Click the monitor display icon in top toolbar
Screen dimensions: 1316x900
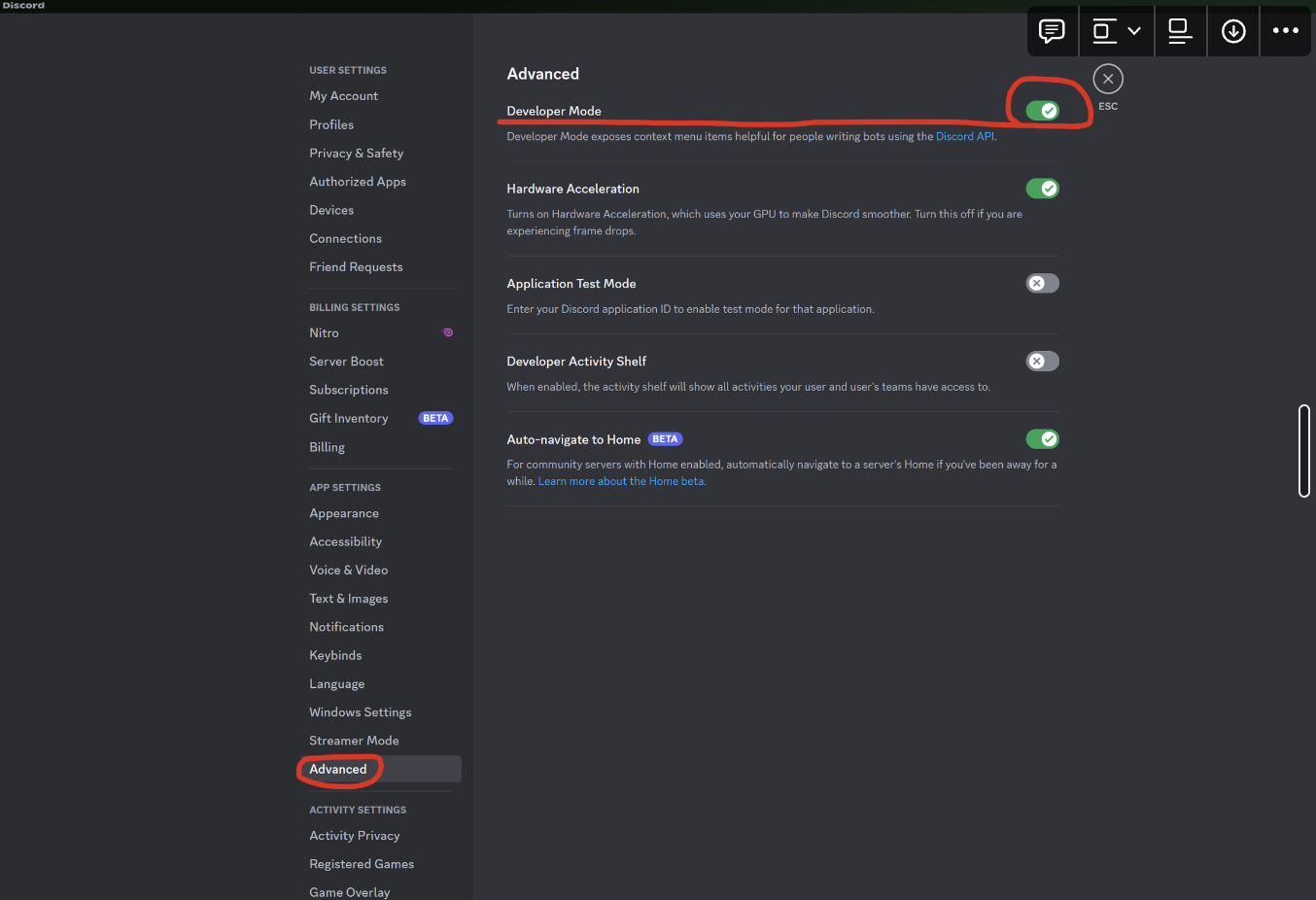[x=1180, y=31]
